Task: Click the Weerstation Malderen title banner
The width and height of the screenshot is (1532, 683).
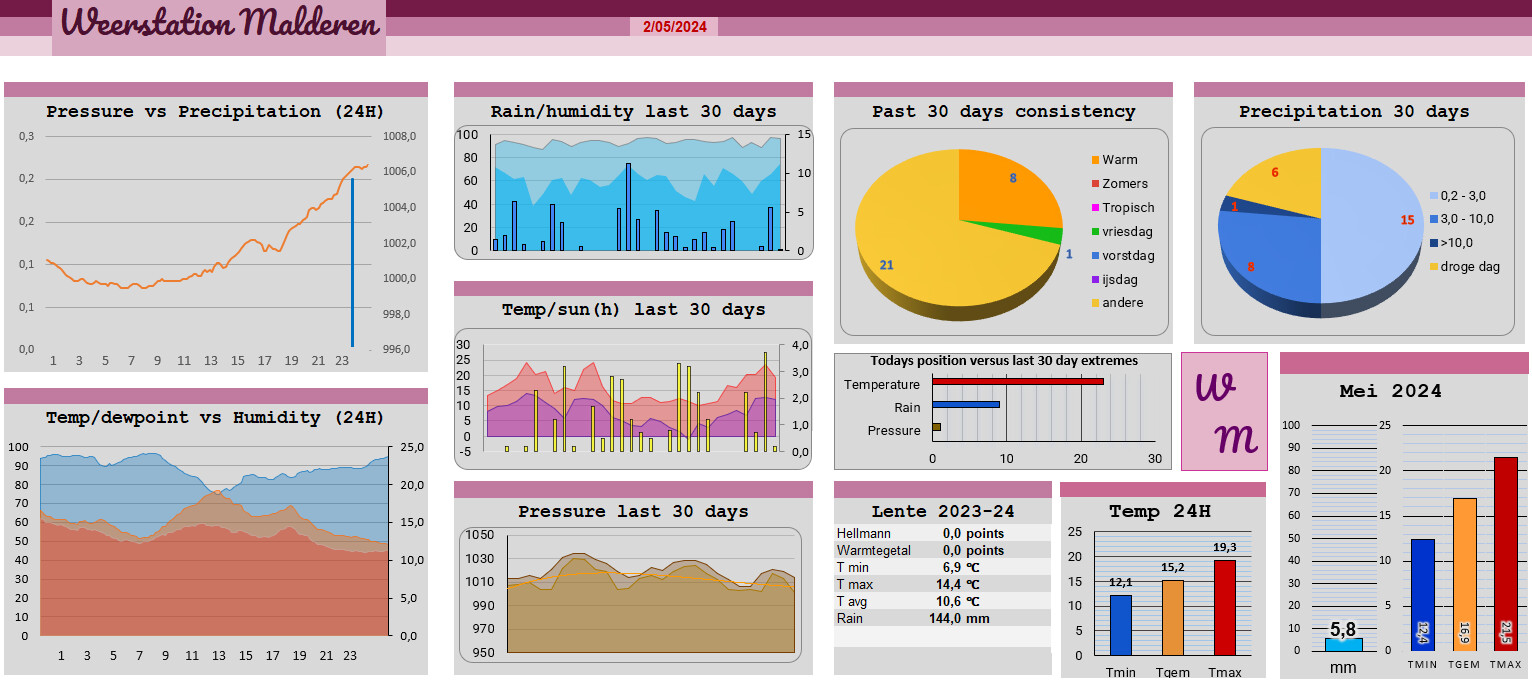Action: tap(219, 25)
